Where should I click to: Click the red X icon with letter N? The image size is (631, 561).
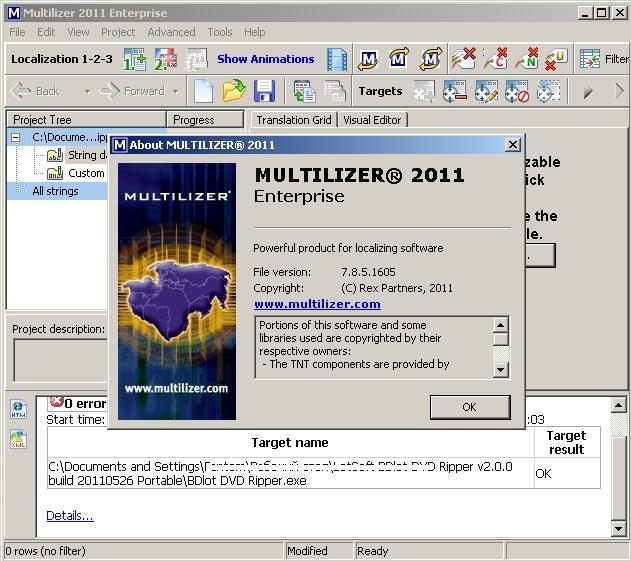click(526, 59)
